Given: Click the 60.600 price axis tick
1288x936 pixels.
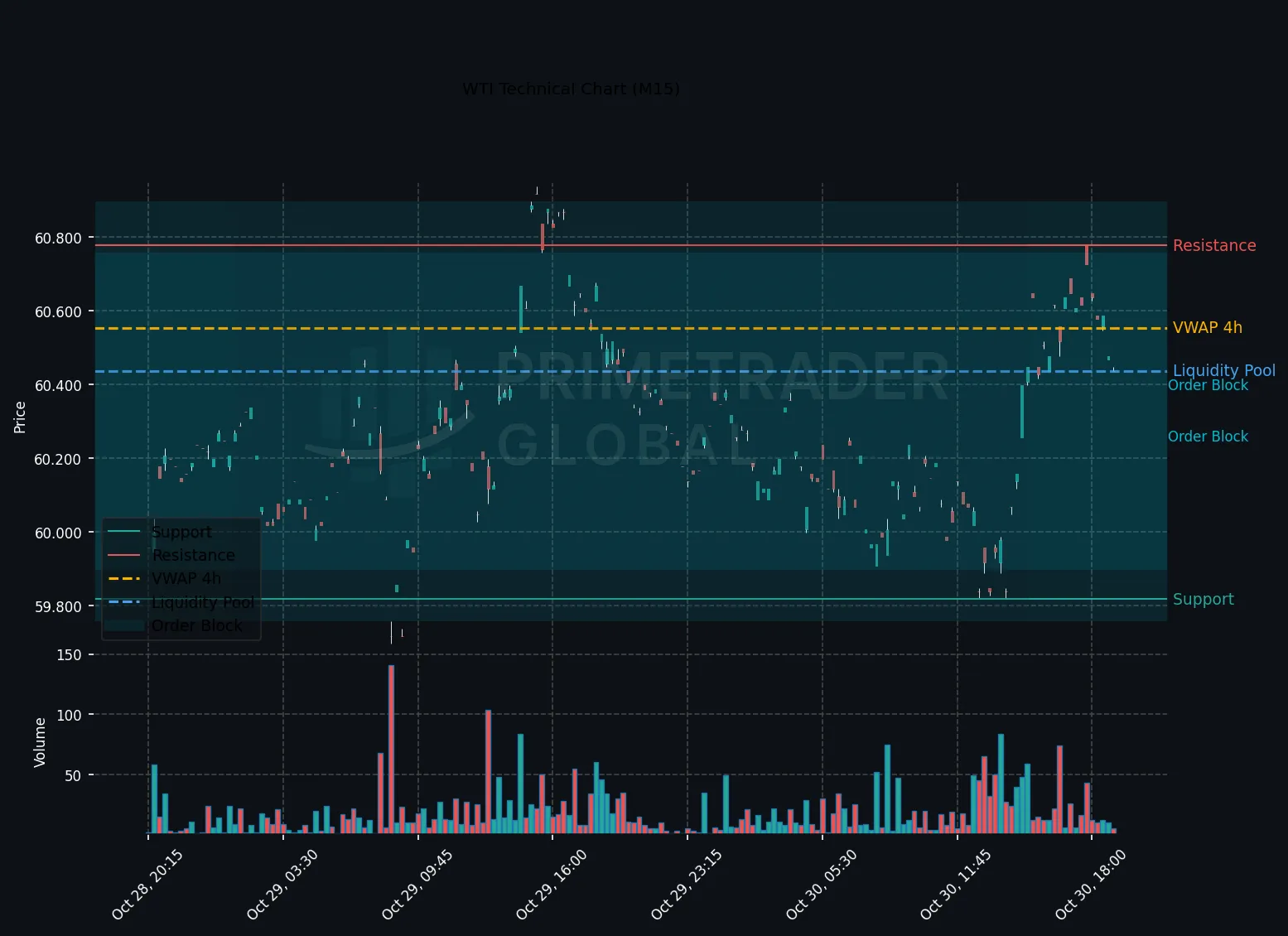Looking at the screenshot, I should pos(58,312).
